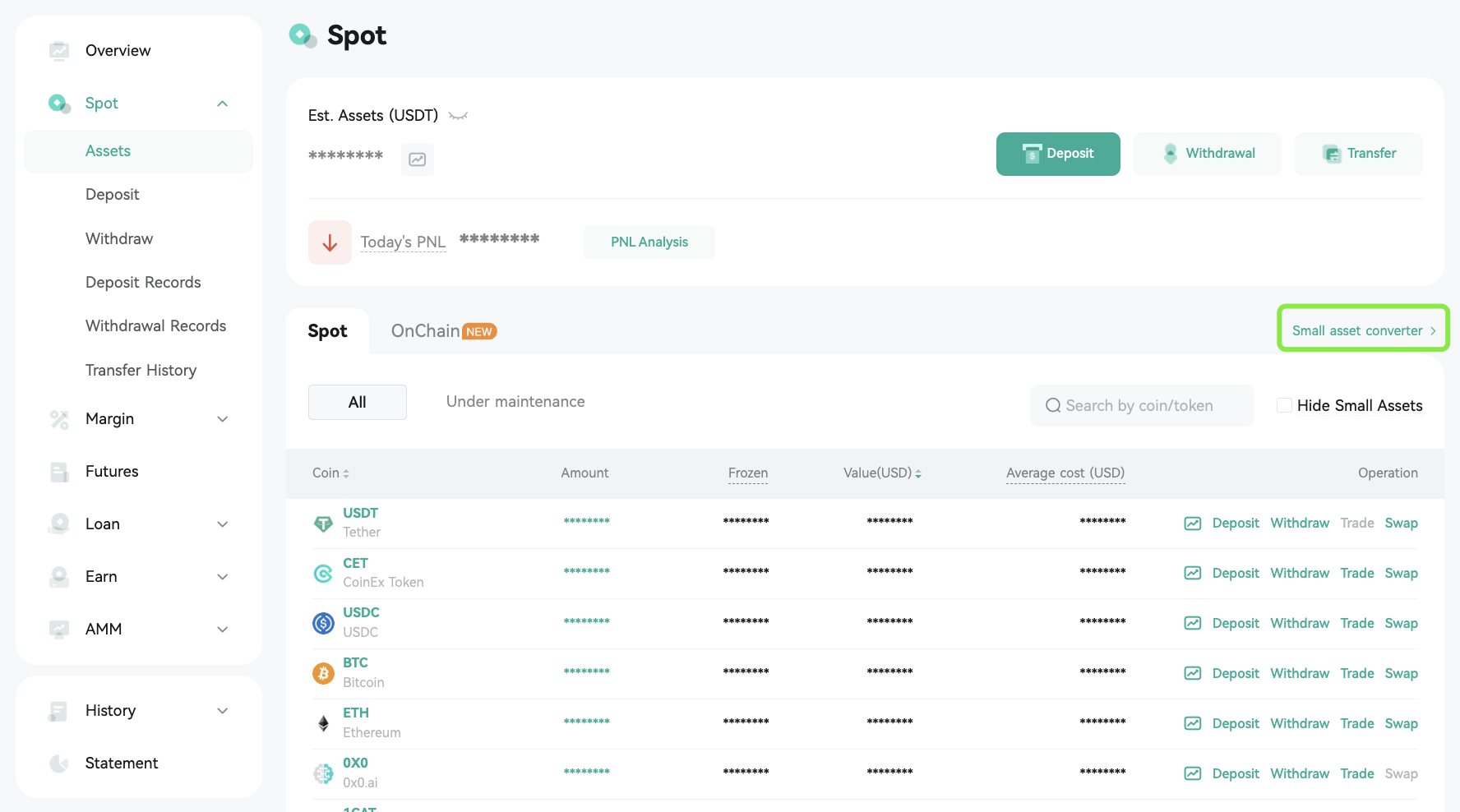The height and width of the screenshot is (812, 1460).
Task: Go to Withdraw in the sidebar
Action: (119, 239)
